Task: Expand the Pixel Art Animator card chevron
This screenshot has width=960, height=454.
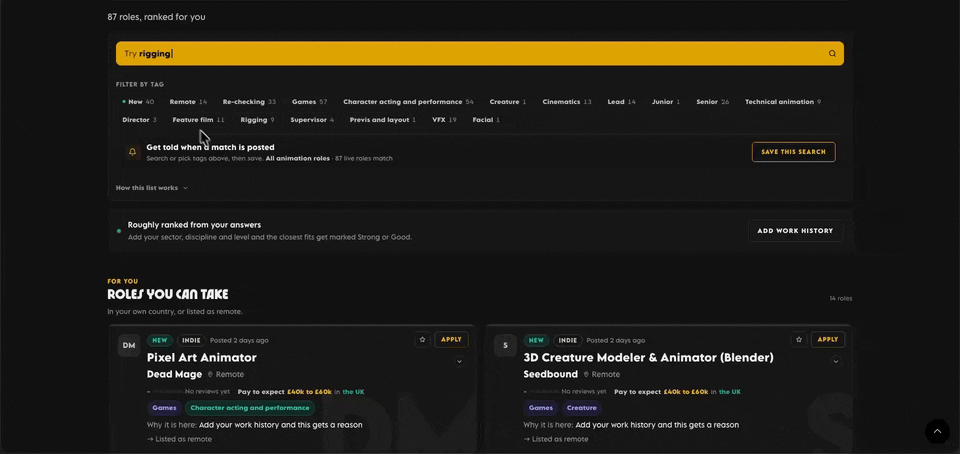Action: (459, 362)
